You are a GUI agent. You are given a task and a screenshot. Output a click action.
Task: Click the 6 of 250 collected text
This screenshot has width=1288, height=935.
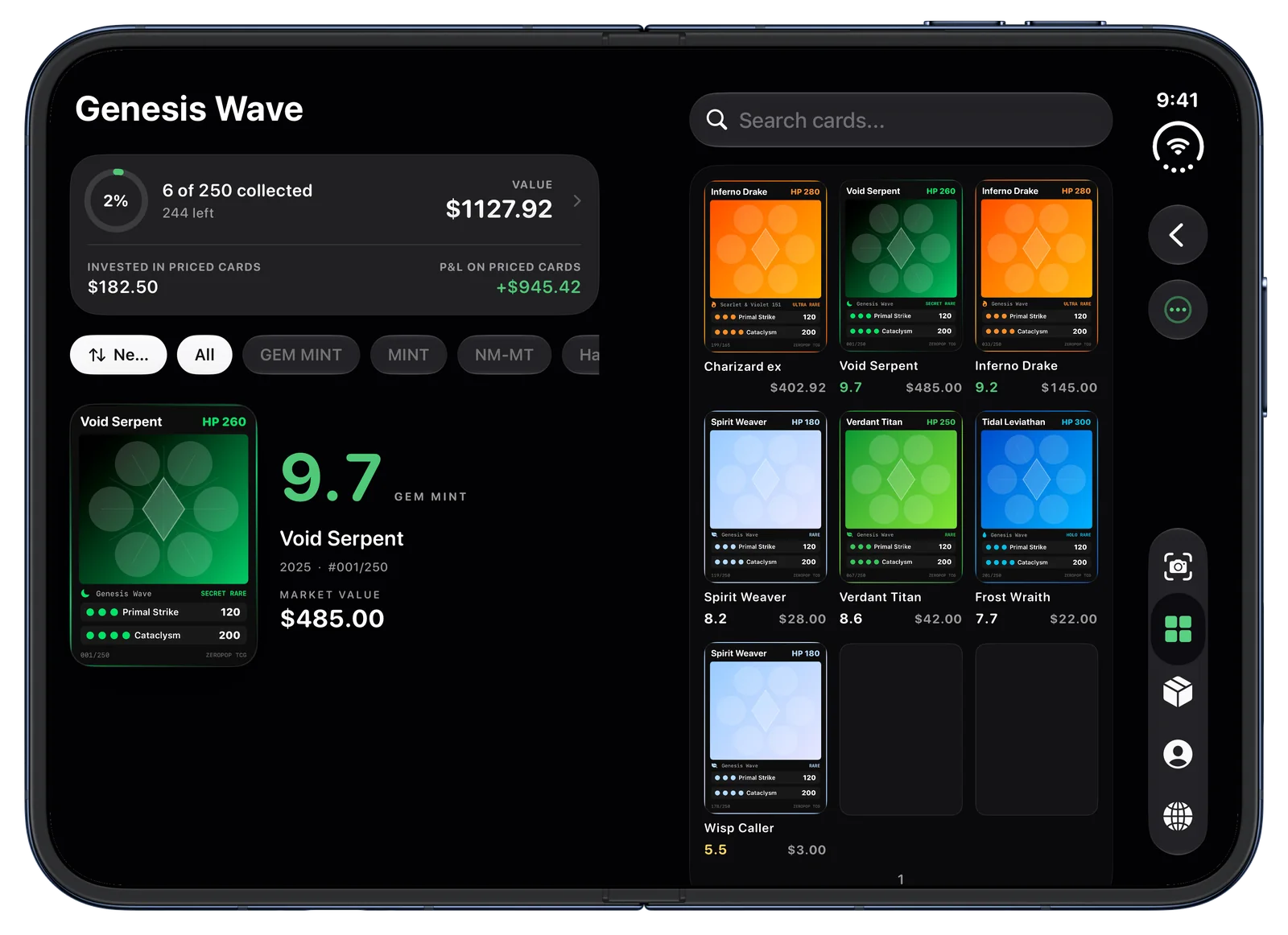pyautogui.click(x=237, y=191)
